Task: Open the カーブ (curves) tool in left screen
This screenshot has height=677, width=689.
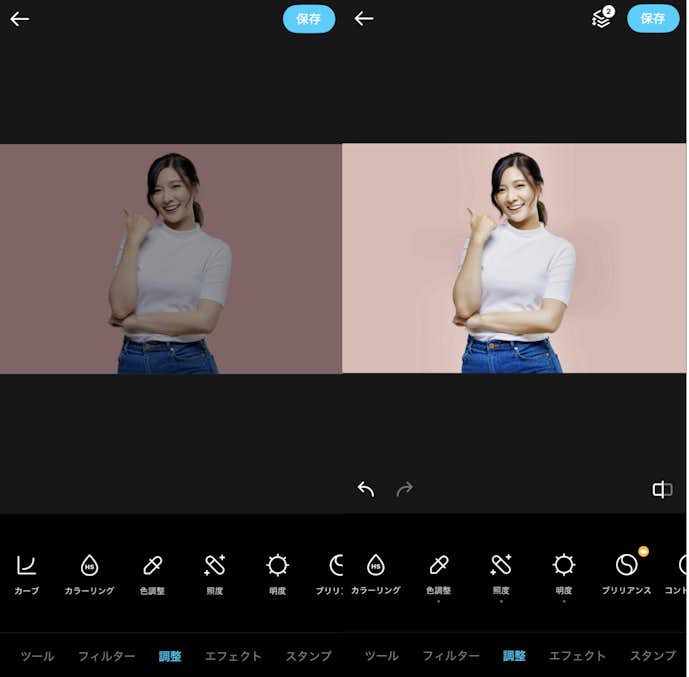Action: [x=27, y=566]
